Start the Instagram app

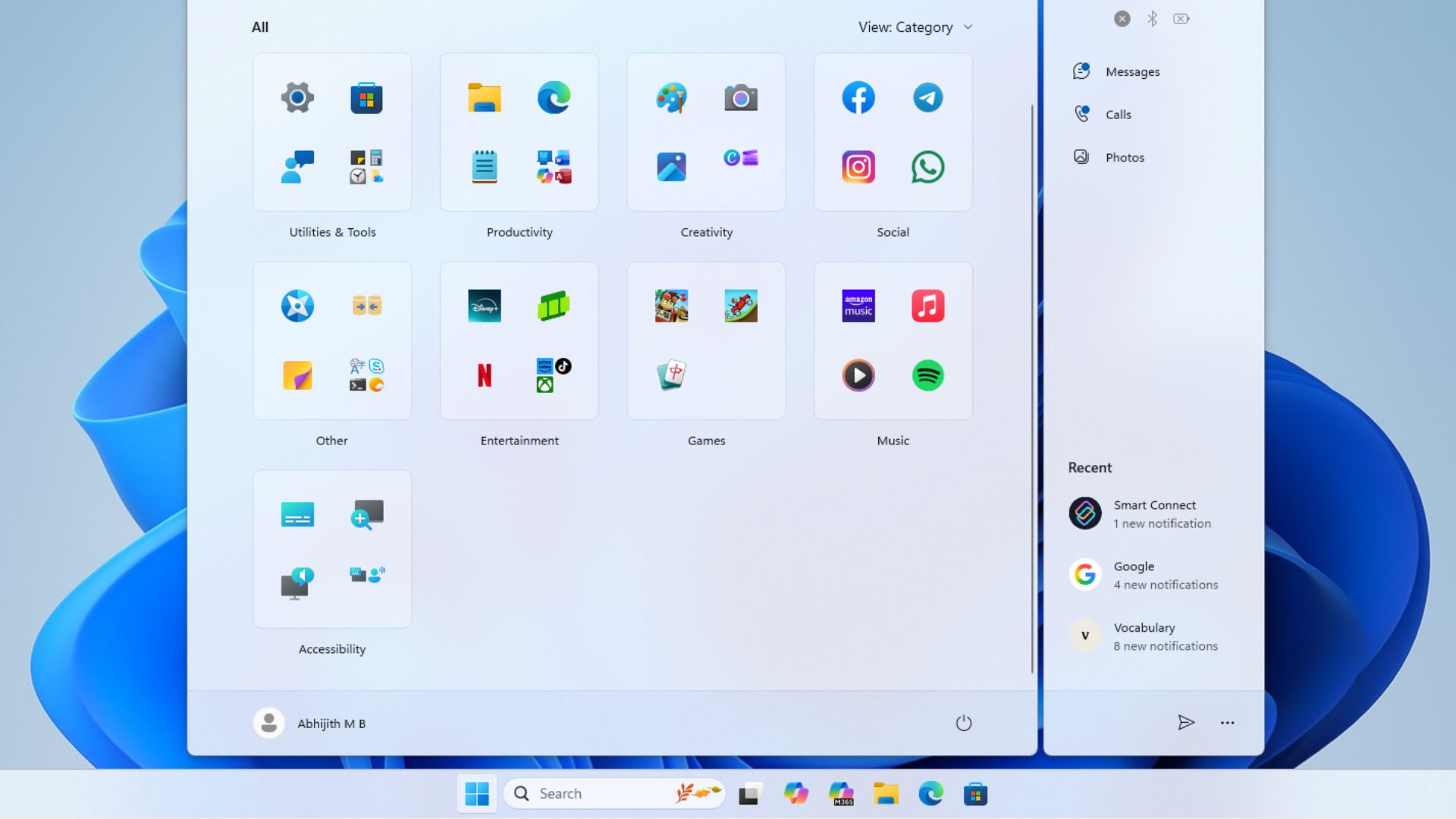[858, 167]
